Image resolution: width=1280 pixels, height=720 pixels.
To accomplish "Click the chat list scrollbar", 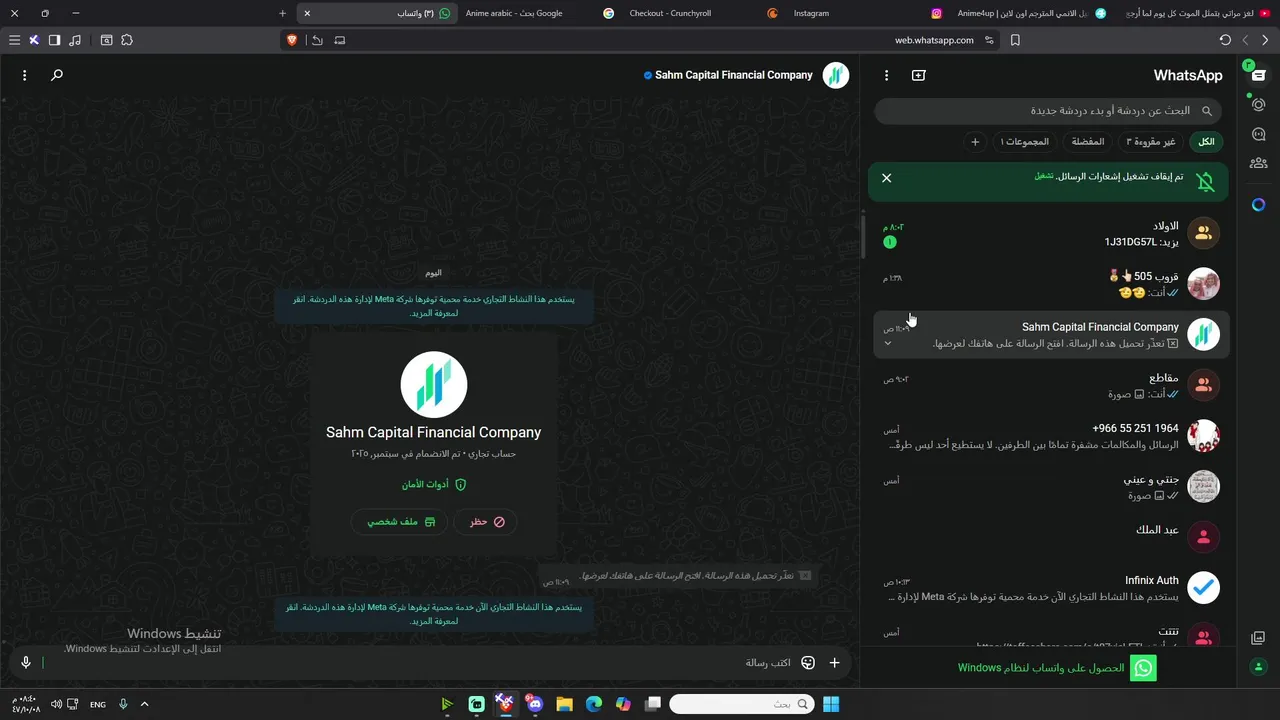I will pos(863,237).
